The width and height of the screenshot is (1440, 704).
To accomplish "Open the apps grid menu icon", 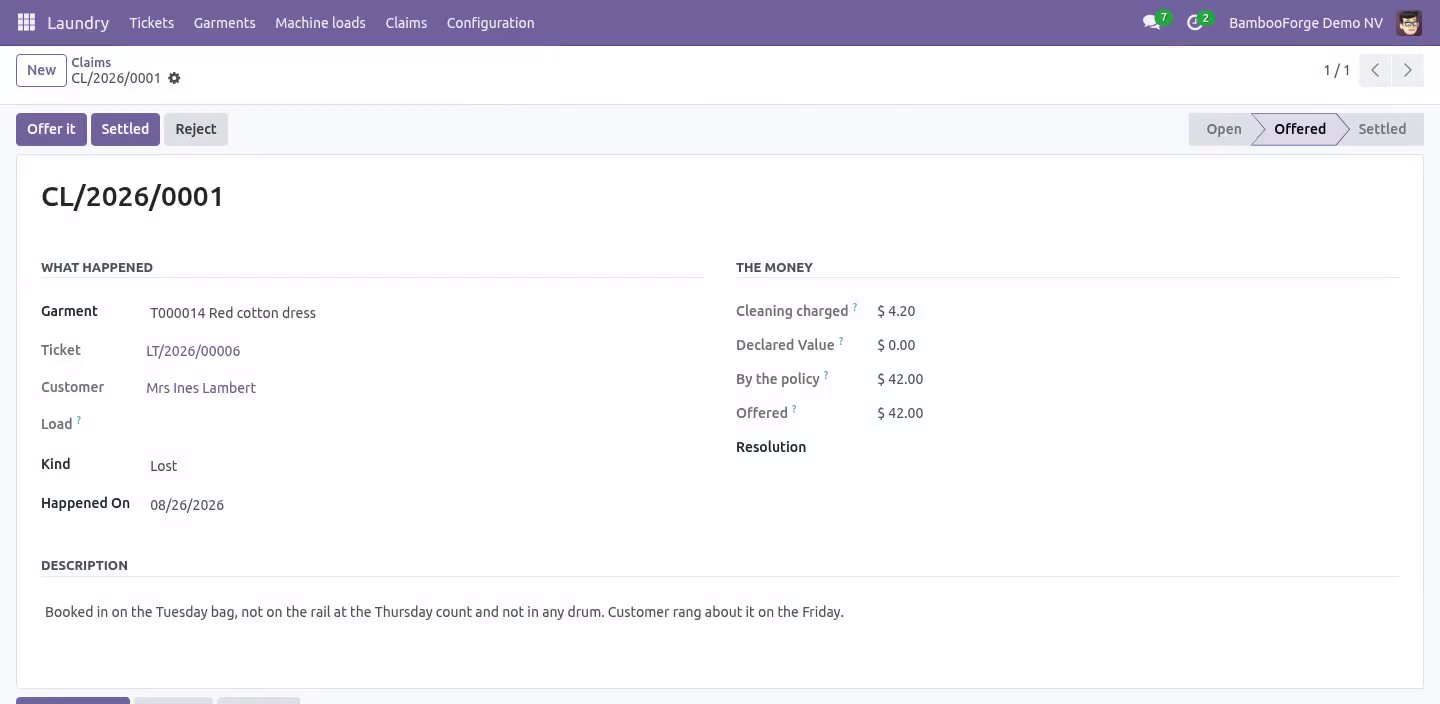I will [x=26, y=22].
